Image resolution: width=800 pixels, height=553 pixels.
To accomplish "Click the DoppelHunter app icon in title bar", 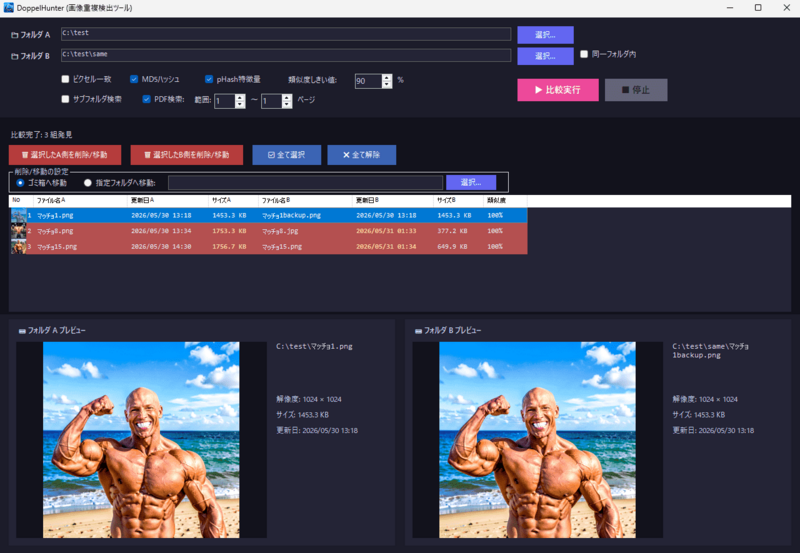I will click(x=8, y=8).
